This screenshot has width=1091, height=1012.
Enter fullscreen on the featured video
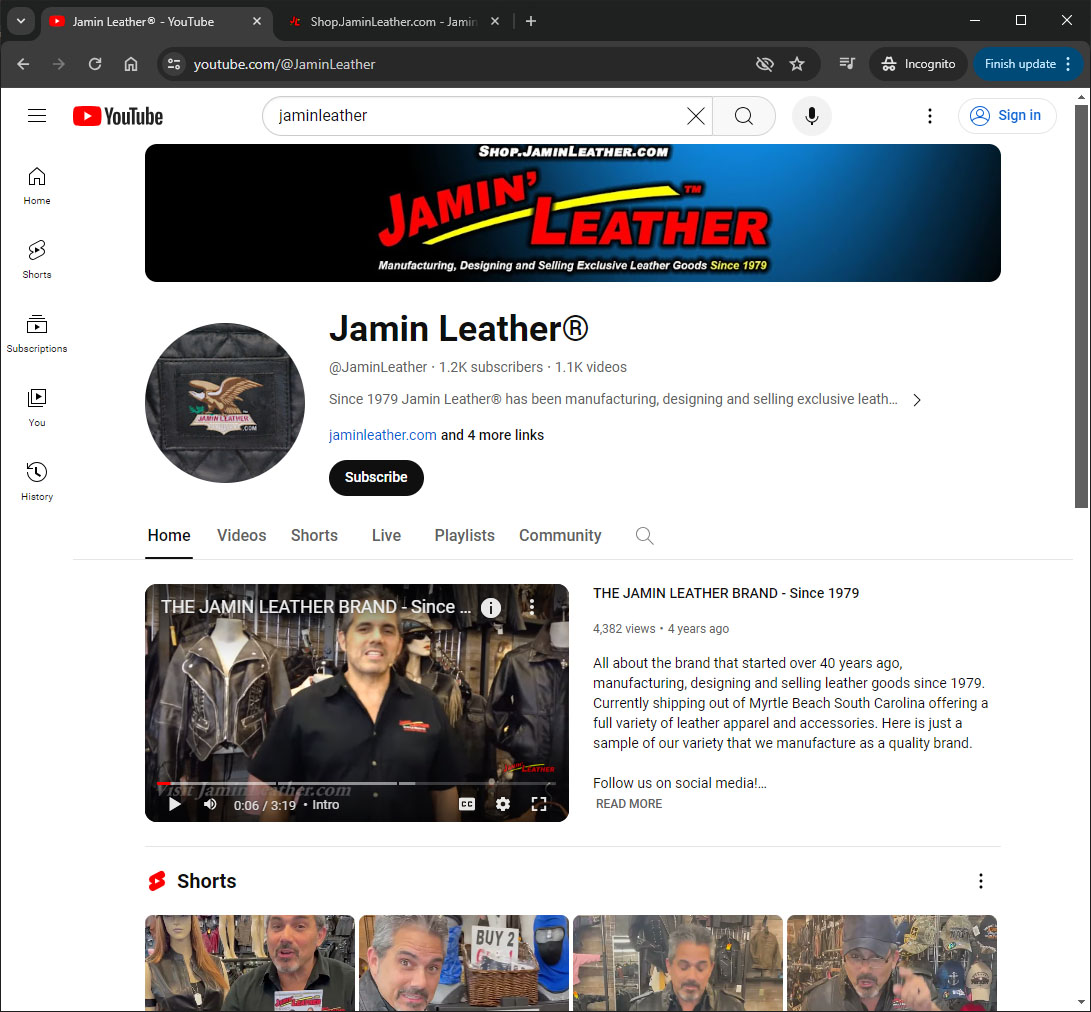539,805
